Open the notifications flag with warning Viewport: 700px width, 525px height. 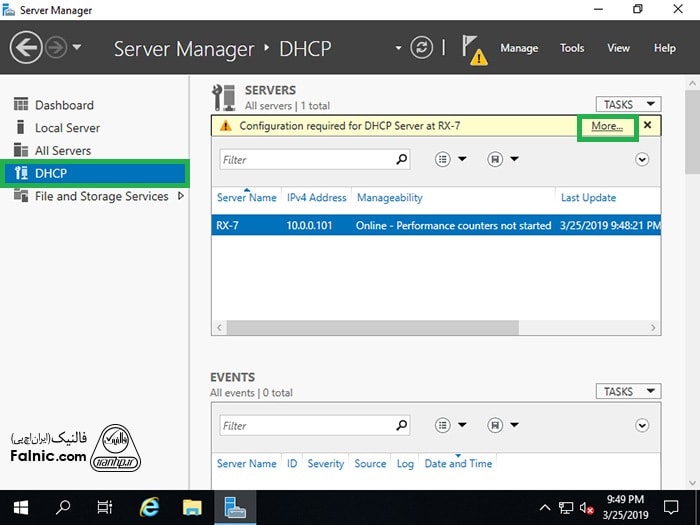pyautogui.click(x=474, y=49)
